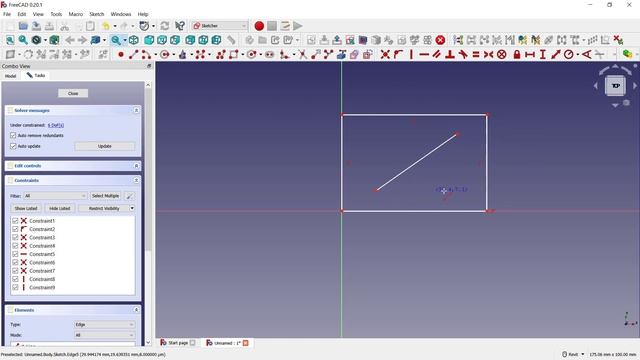Select the Create circle tool
Screen dimensions: 640x360
tap(164, 54)
